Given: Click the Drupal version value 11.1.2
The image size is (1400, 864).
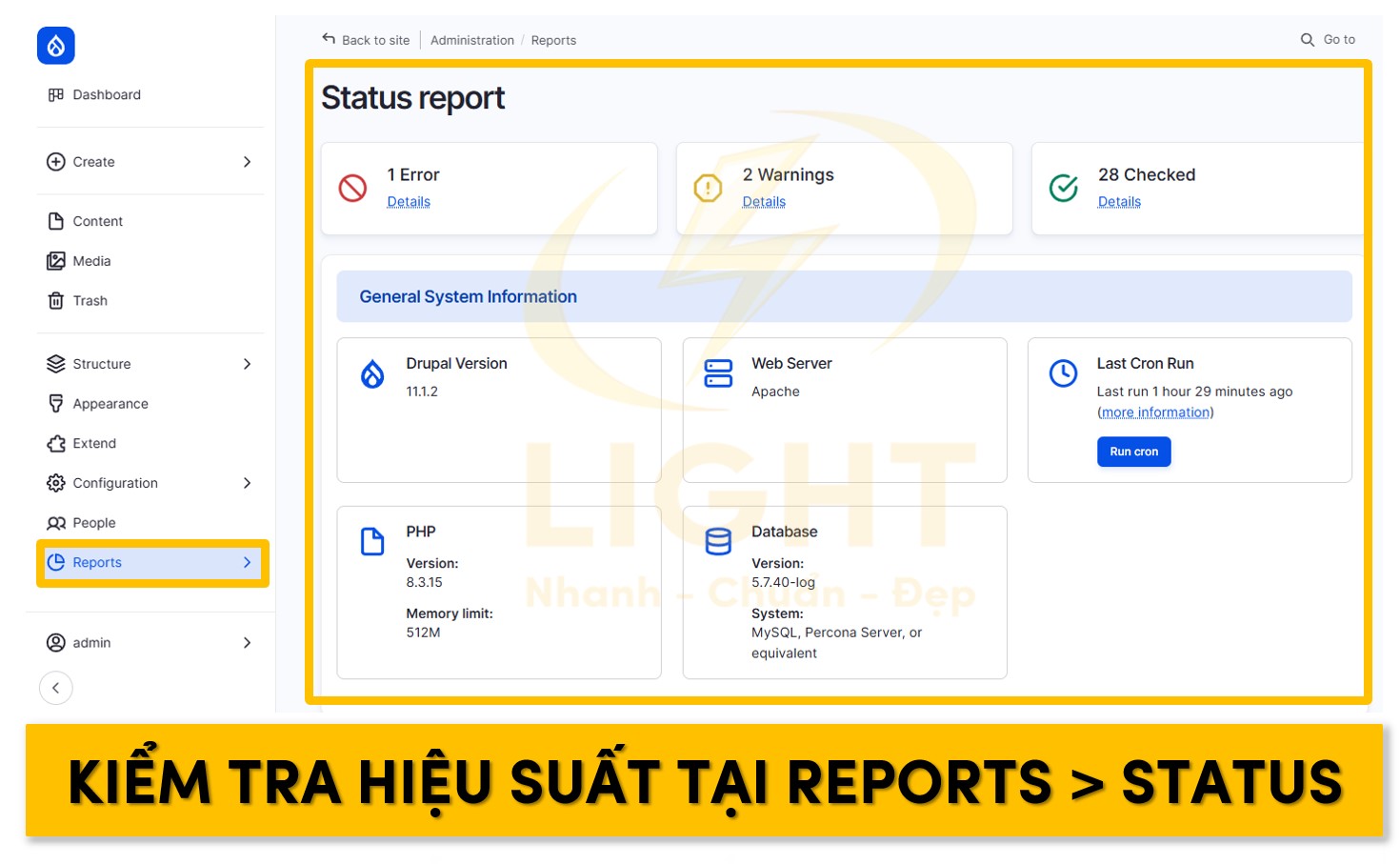Looking at the screenshot, I should click(422, 392).
